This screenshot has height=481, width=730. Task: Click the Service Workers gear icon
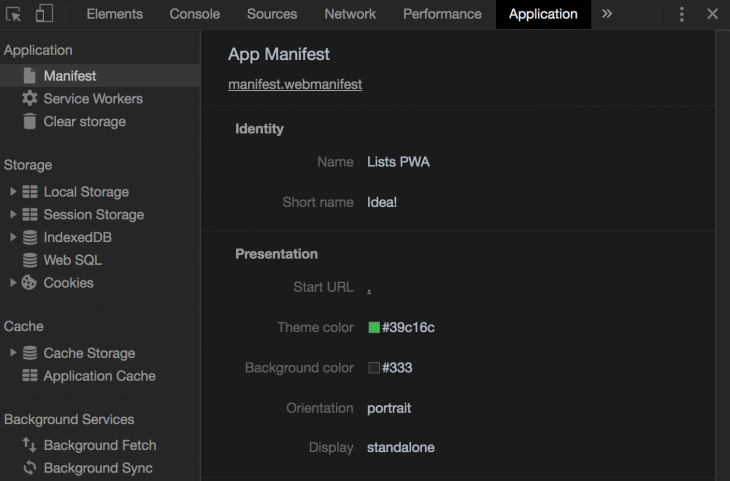click(30, 99)
